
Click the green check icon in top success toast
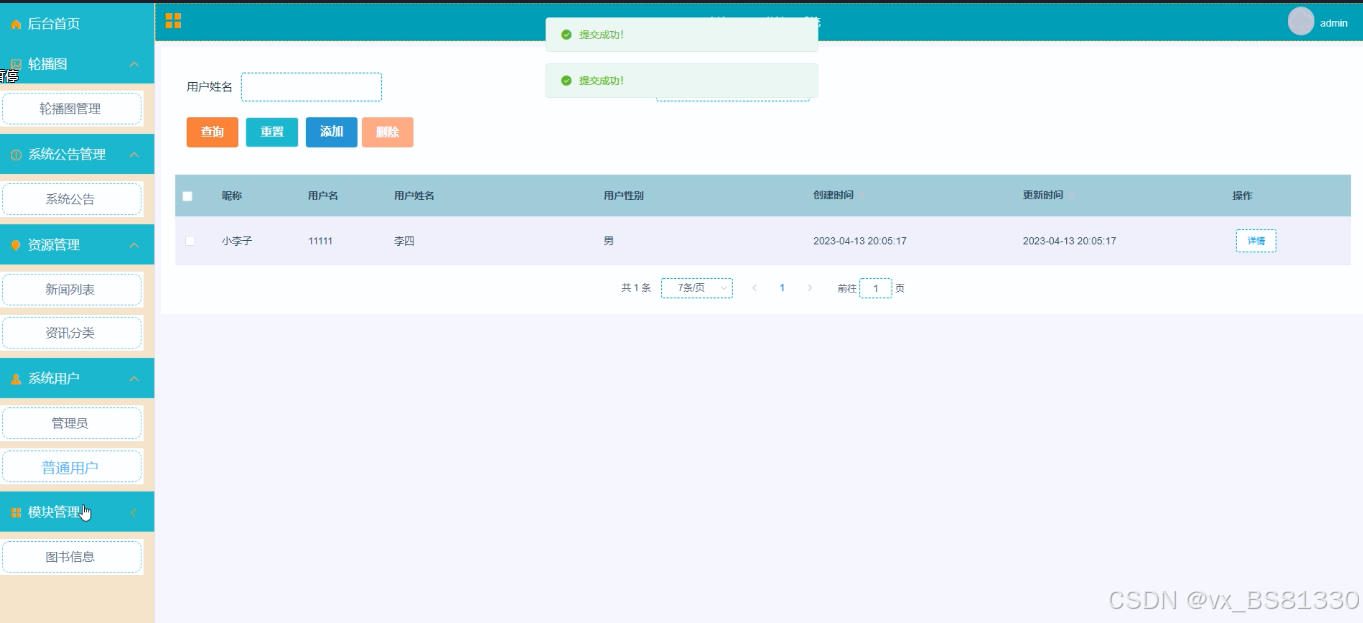[566, 35]
